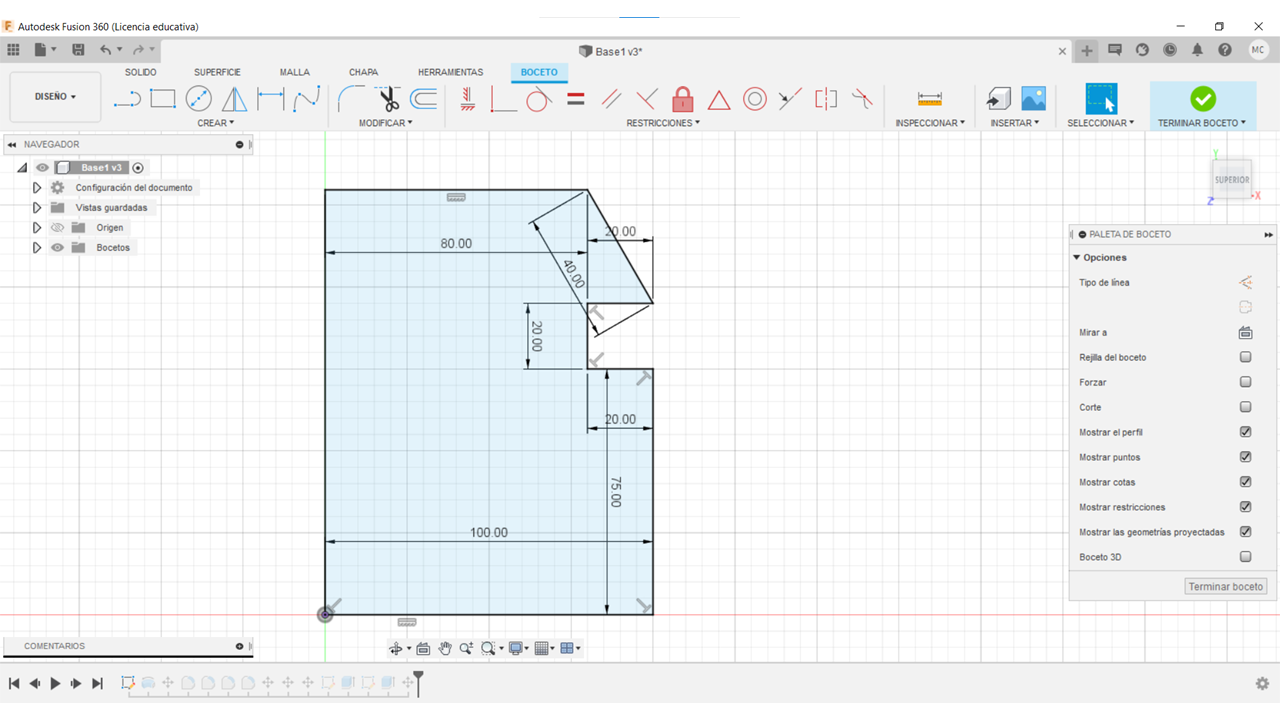Click the green Finish Sketch checkmark
1280x720 pixels.
point(1203,98)
